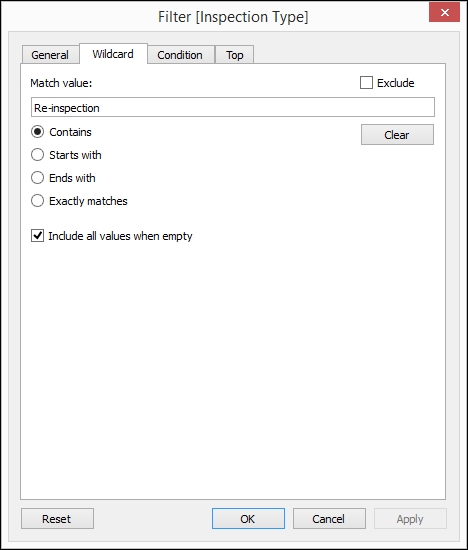
Task: Close the Filter dialog with X
Action: (444, 13)
